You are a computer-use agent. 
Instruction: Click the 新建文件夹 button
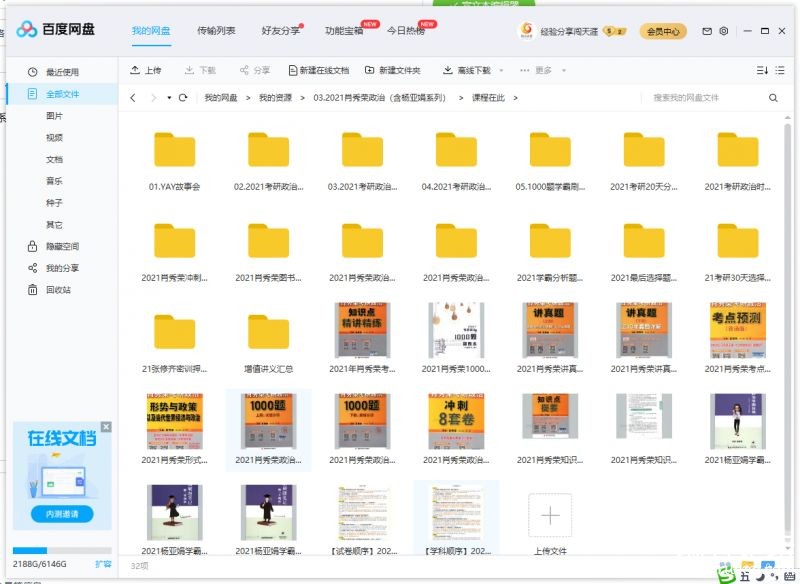tap(393, 70)
